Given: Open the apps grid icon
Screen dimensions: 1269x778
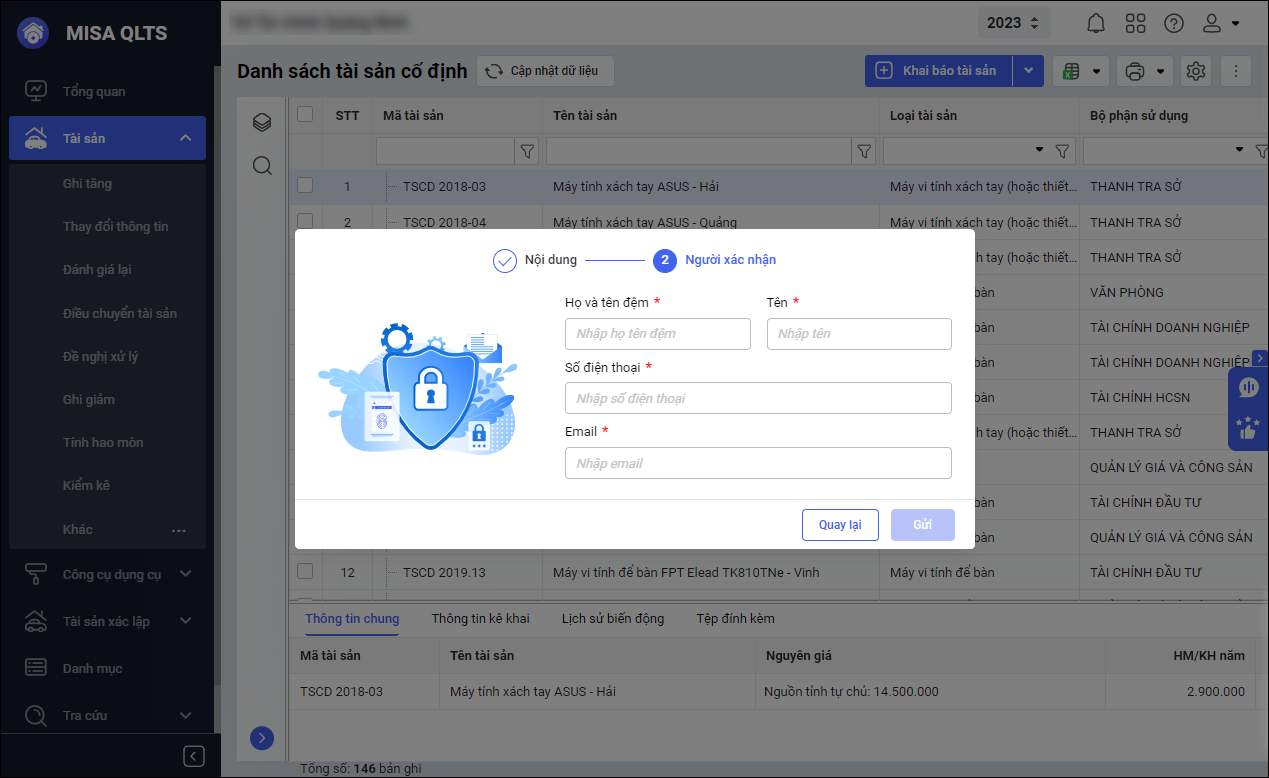Looking at the screenshot, I should [1135, 23].
